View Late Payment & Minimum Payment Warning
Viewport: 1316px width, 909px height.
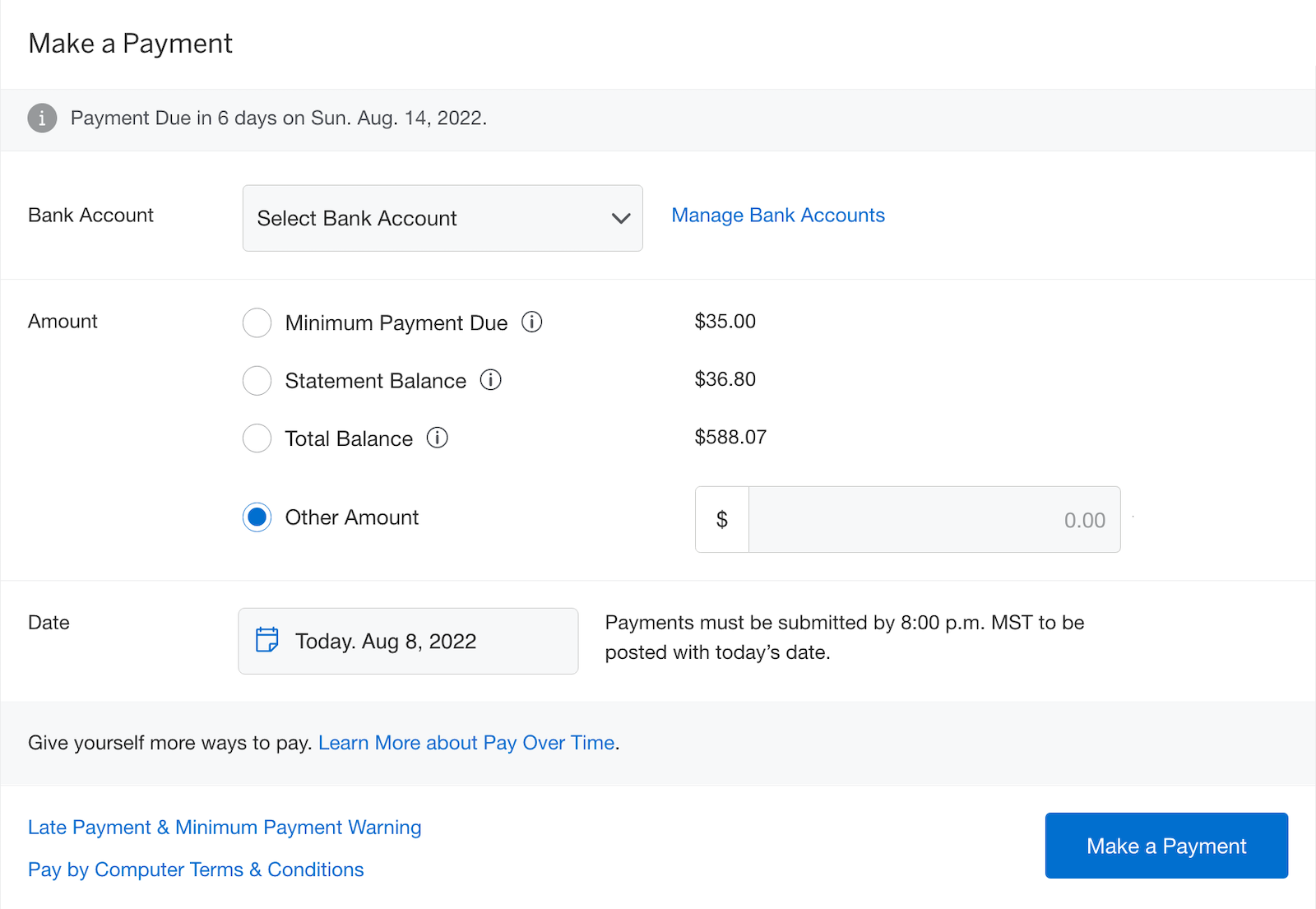[225, 827]
